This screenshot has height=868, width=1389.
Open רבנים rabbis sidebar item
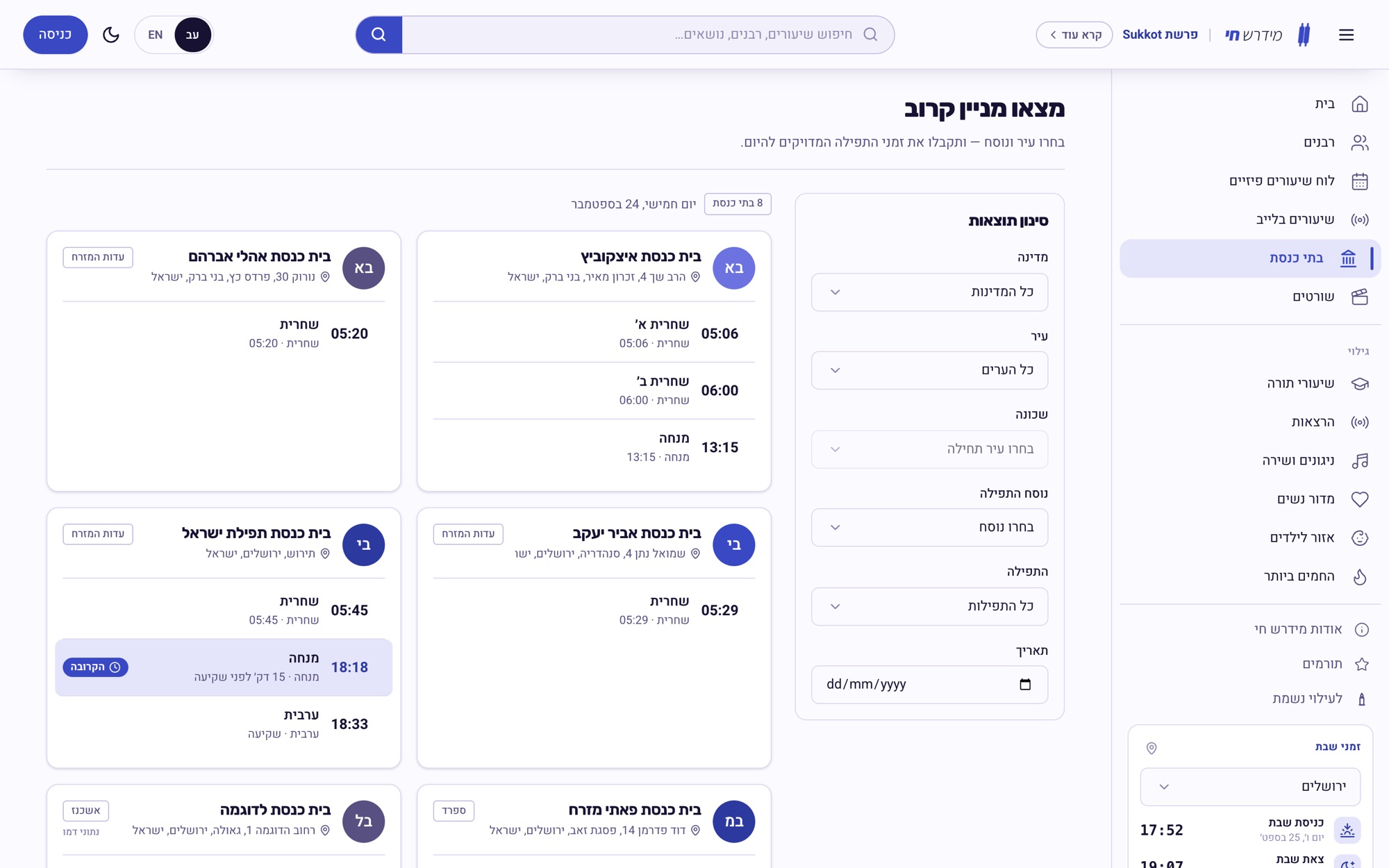pyautogui.click(x=1250, y=142)
